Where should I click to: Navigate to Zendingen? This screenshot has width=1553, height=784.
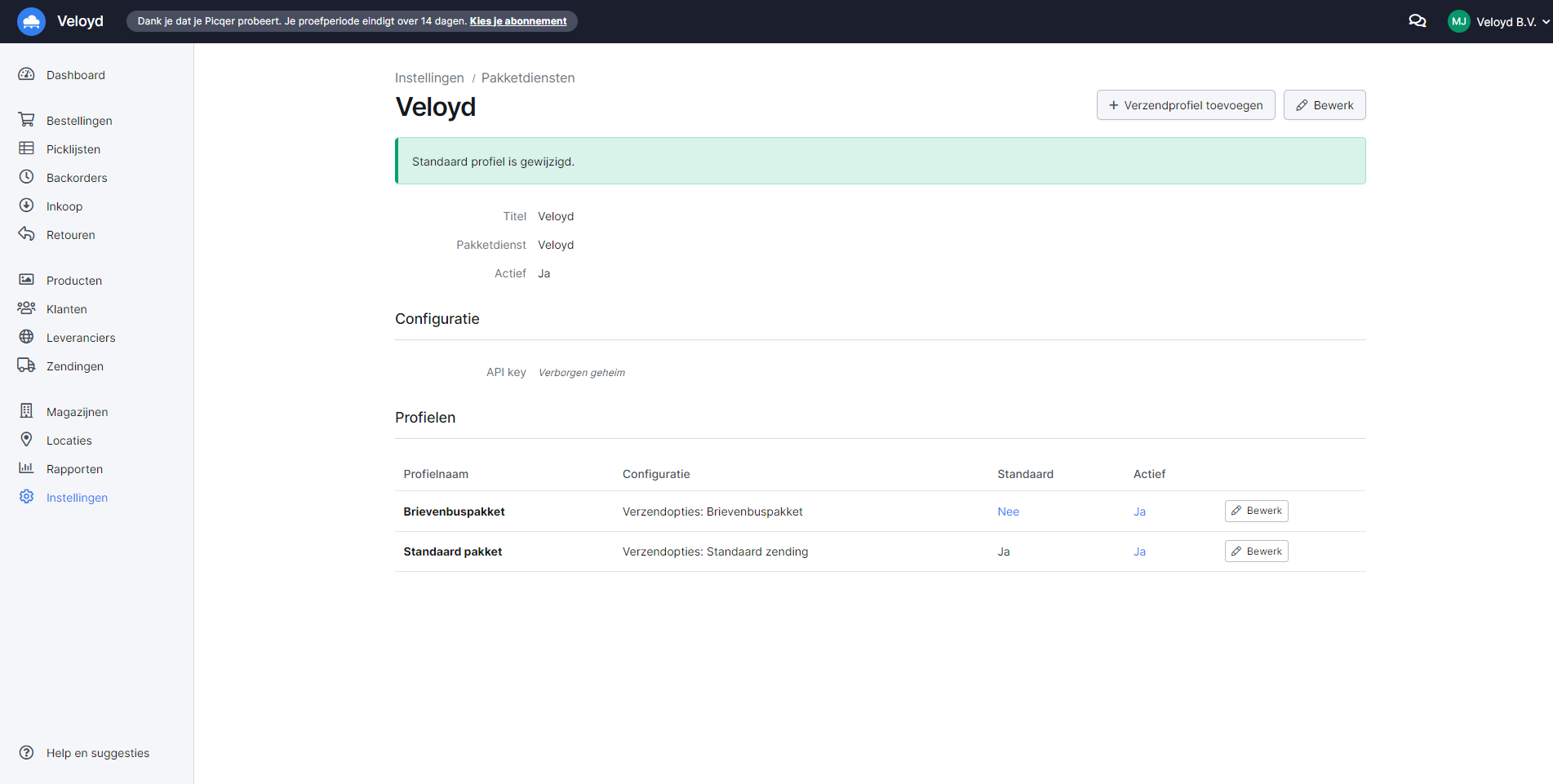(75, 366)
